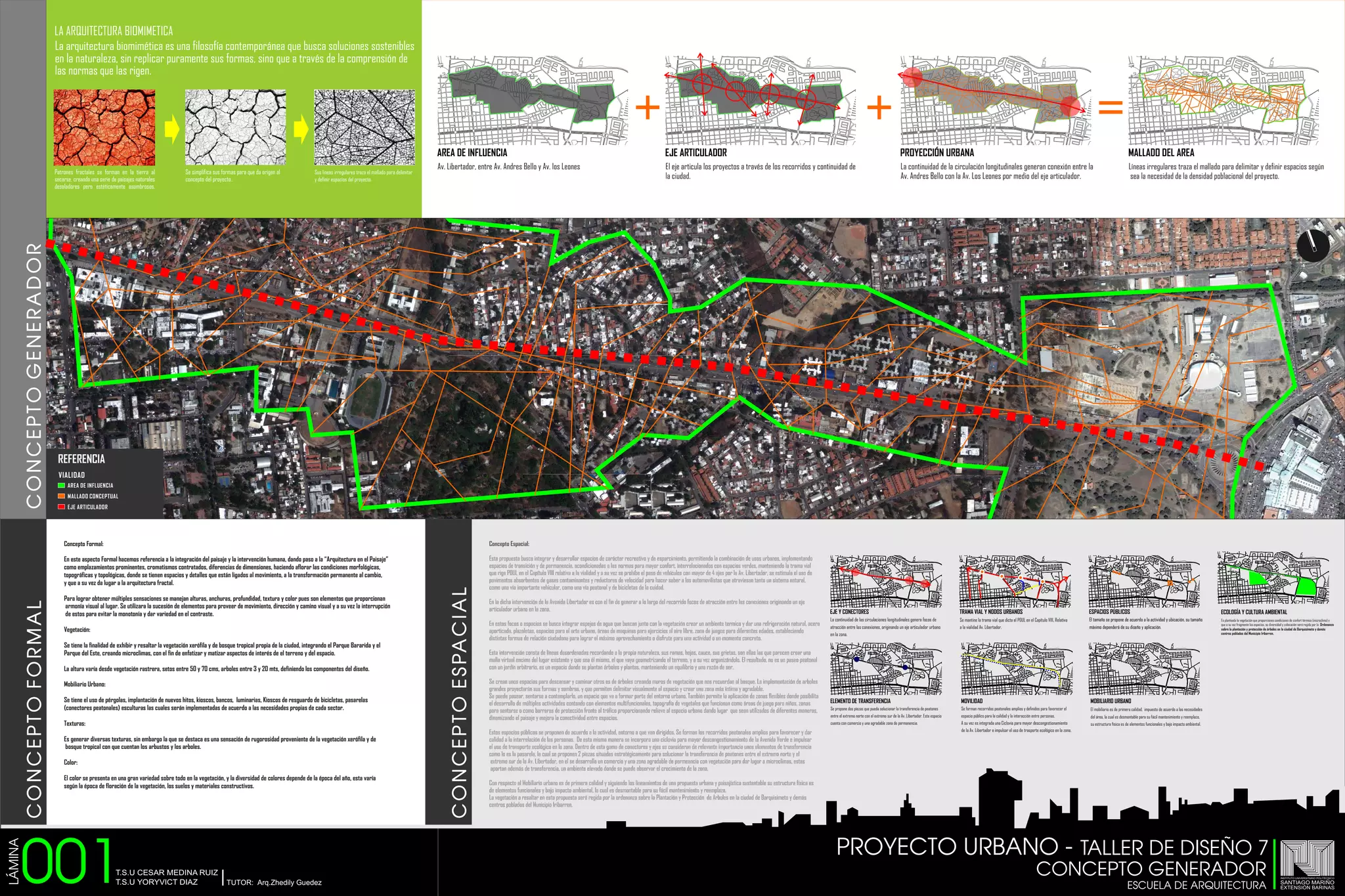Screen dimensions: 1345x896
Task: Click the green 001 lámina number
Action: click(x=66, y=861)
